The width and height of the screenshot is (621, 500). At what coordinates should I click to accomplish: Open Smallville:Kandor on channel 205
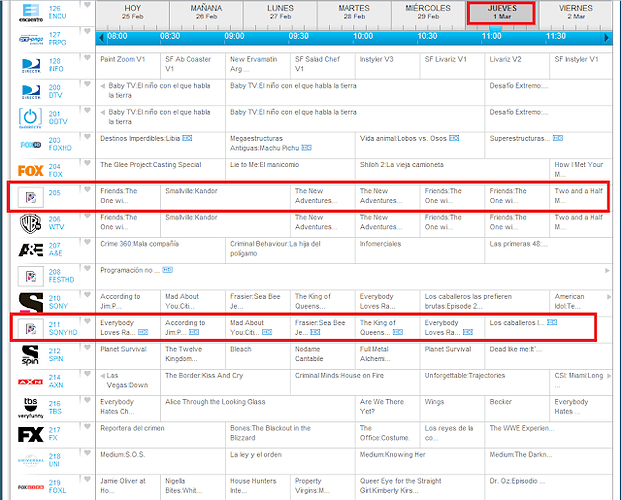tap(191, 190)
